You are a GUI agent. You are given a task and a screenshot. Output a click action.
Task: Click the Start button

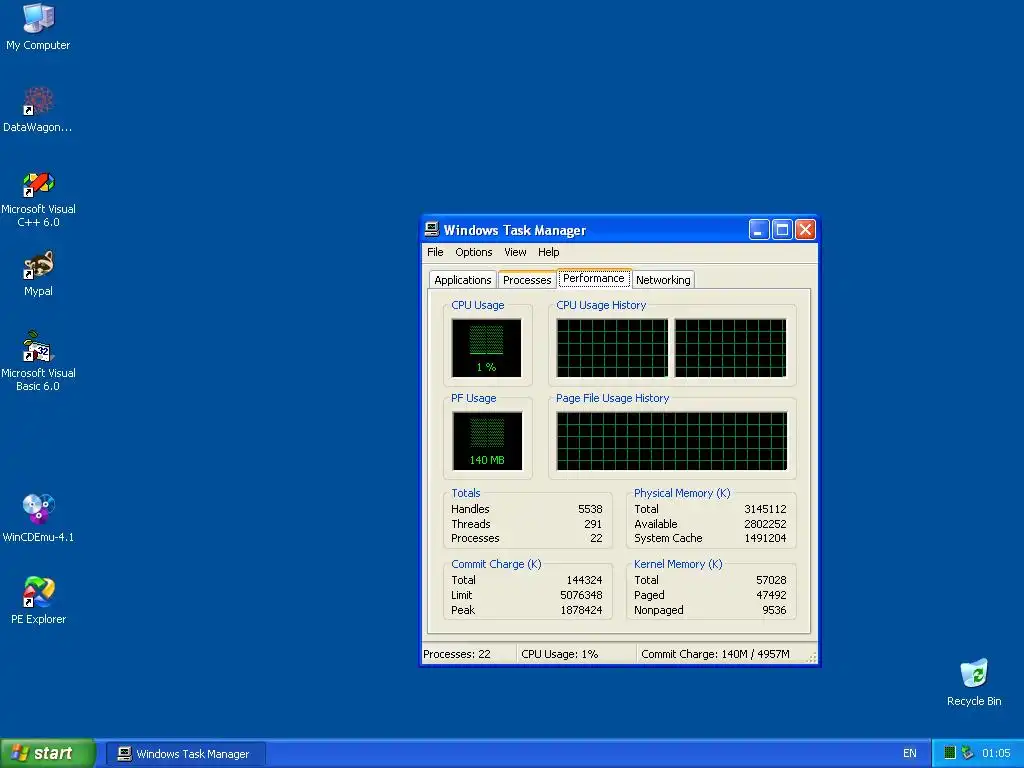48,753
